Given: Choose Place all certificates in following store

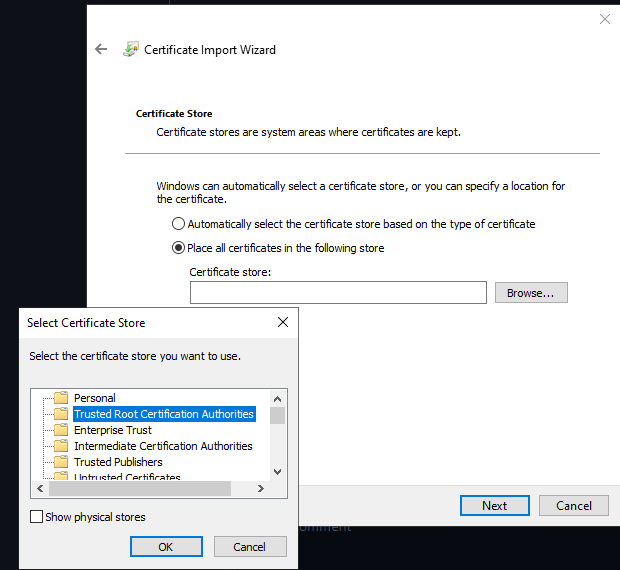Looking at the screenshot, I should (179, 248).
